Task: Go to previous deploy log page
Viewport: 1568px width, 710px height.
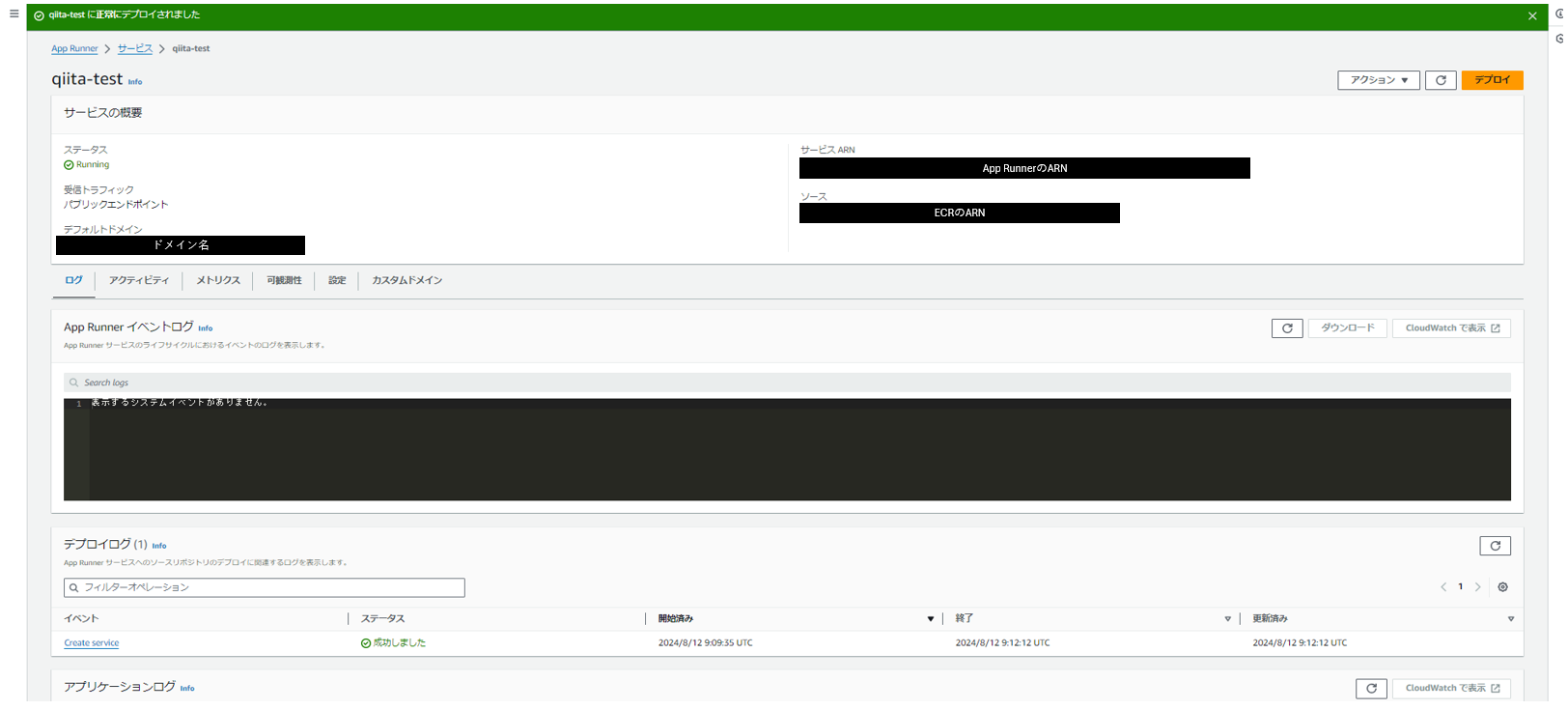Action: 1443,587
